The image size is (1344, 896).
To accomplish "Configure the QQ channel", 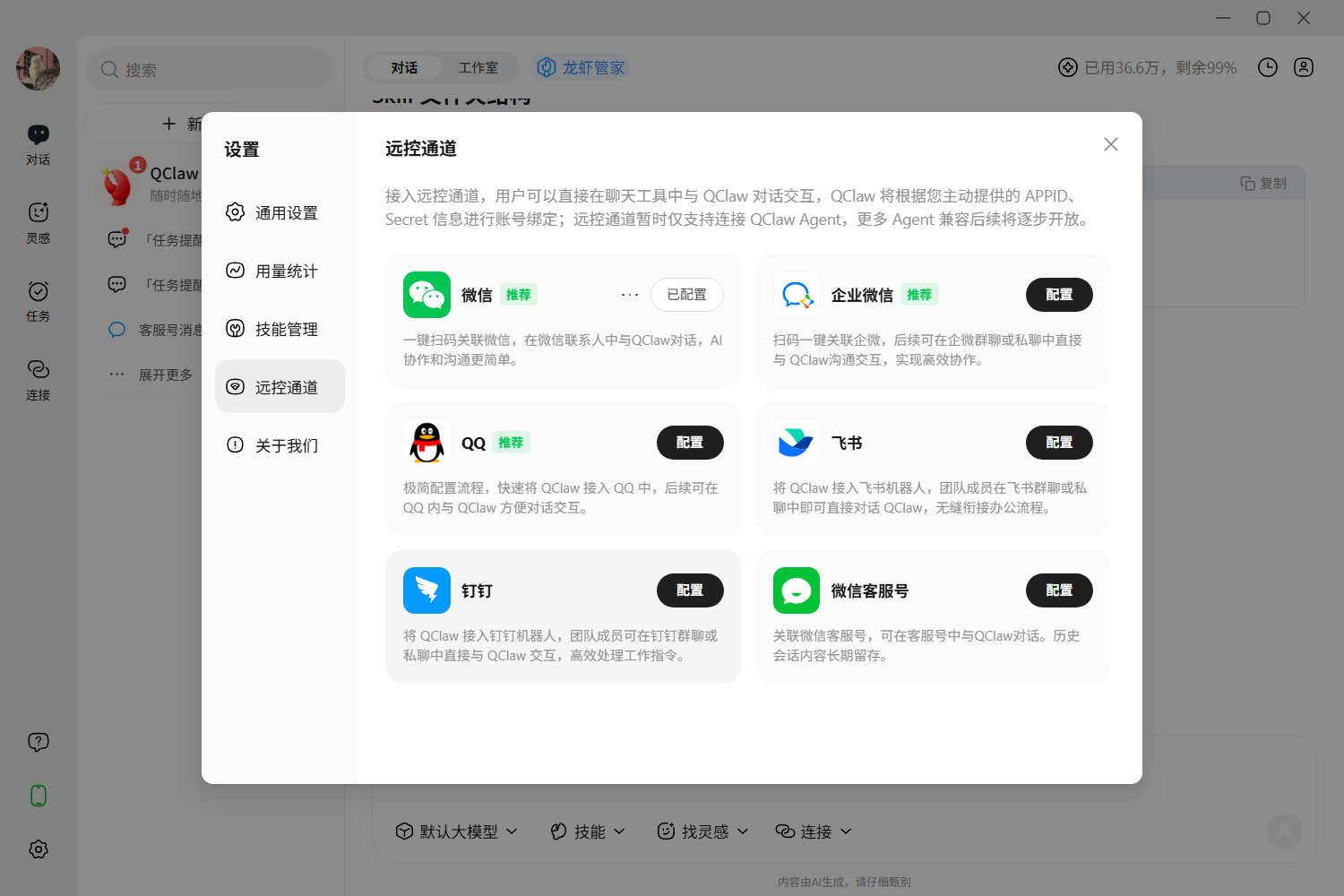I will [690, 443].
